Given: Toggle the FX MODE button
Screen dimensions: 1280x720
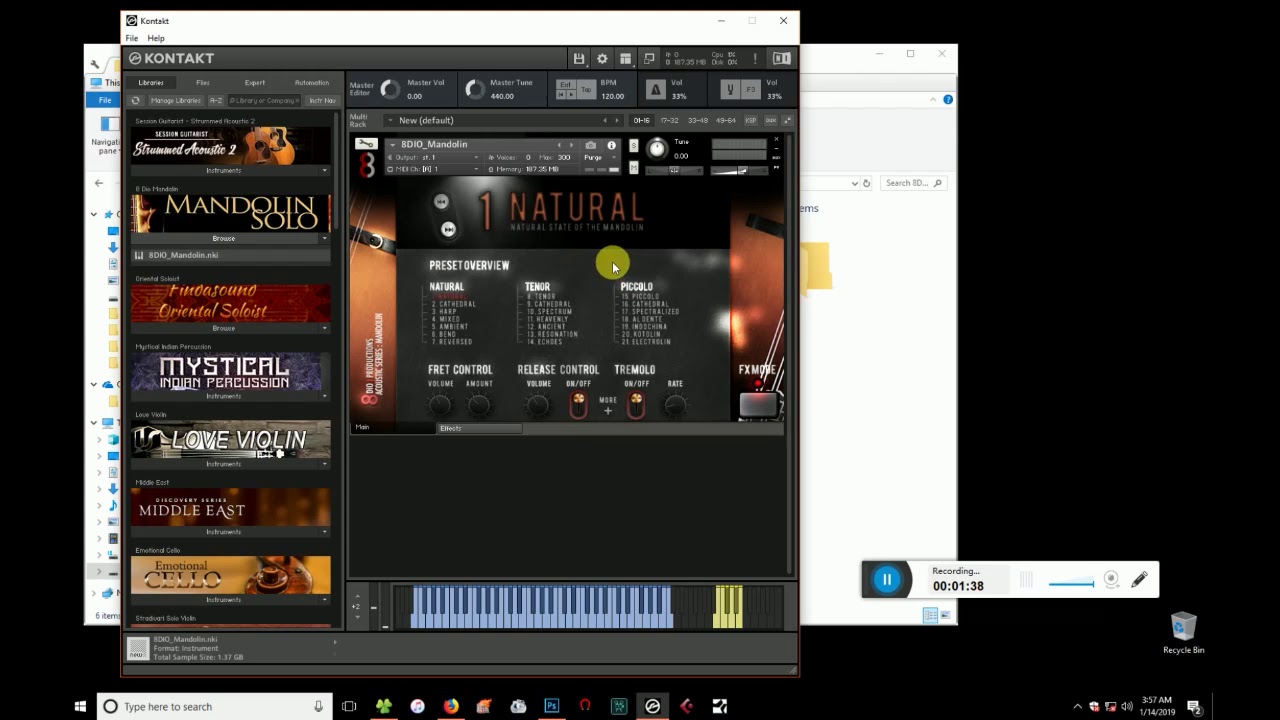Looking at the screenshot, I should 758,404.
